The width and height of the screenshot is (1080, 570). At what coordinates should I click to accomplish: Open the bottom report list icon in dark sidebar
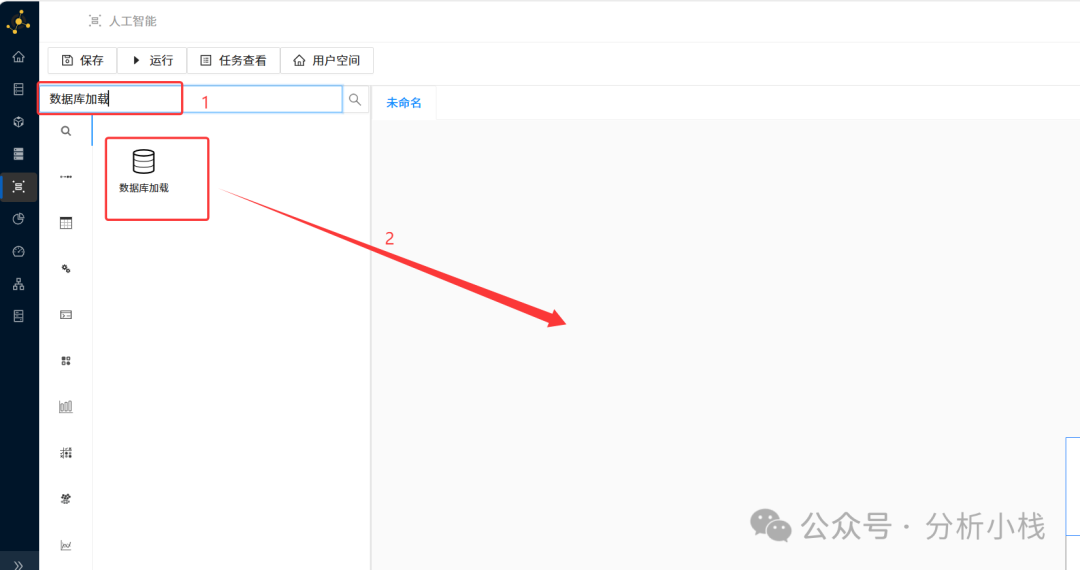[x=19, y=316]
